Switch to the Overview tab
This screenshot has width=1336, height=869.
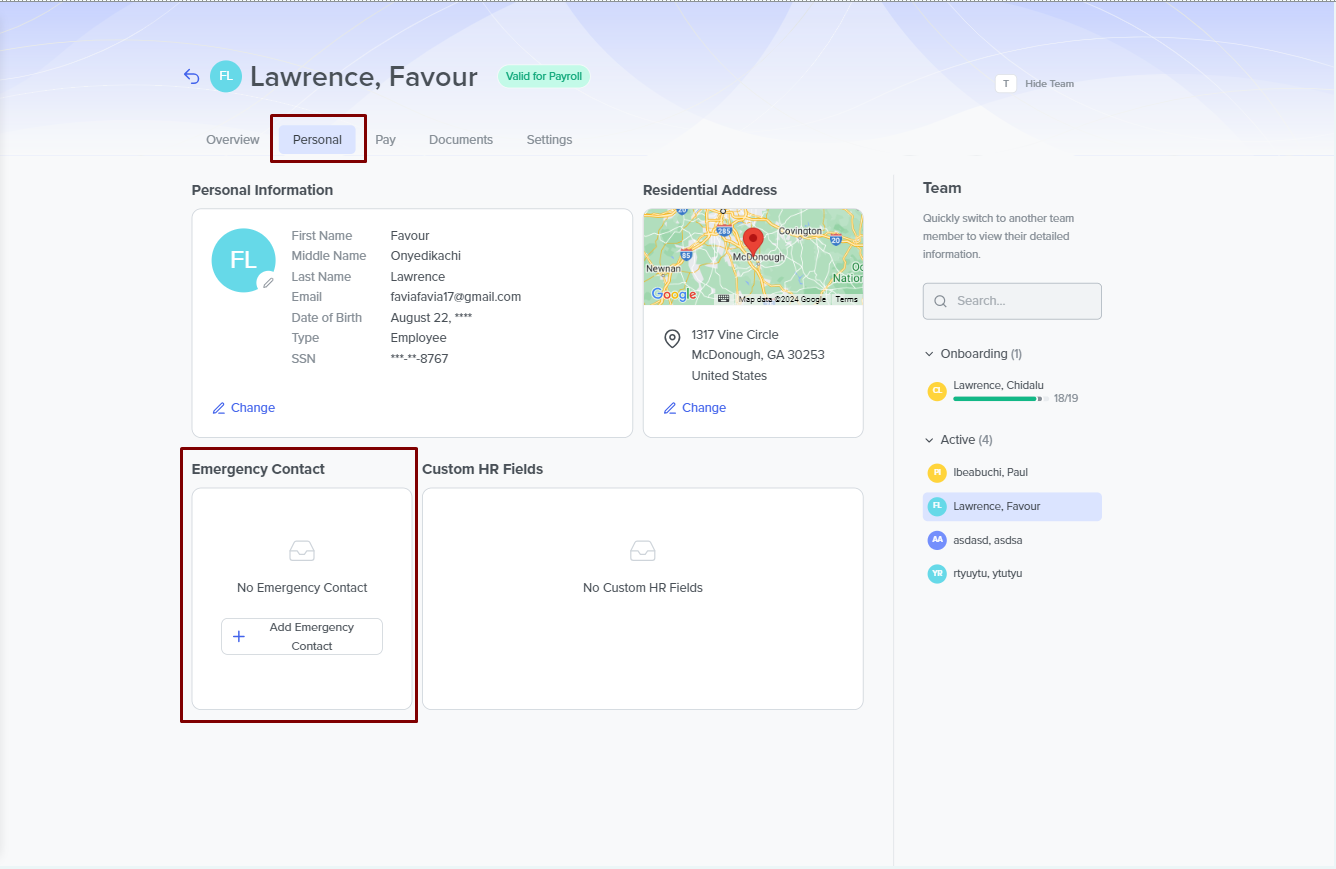(232, 140)
